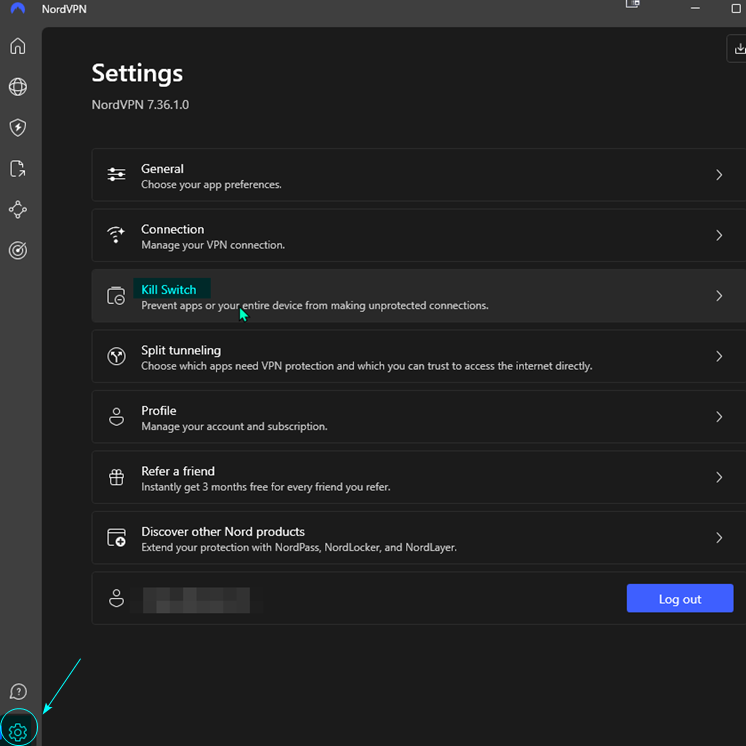Maximize the NordVPN window
746x746 pixels.
point(736,8)
